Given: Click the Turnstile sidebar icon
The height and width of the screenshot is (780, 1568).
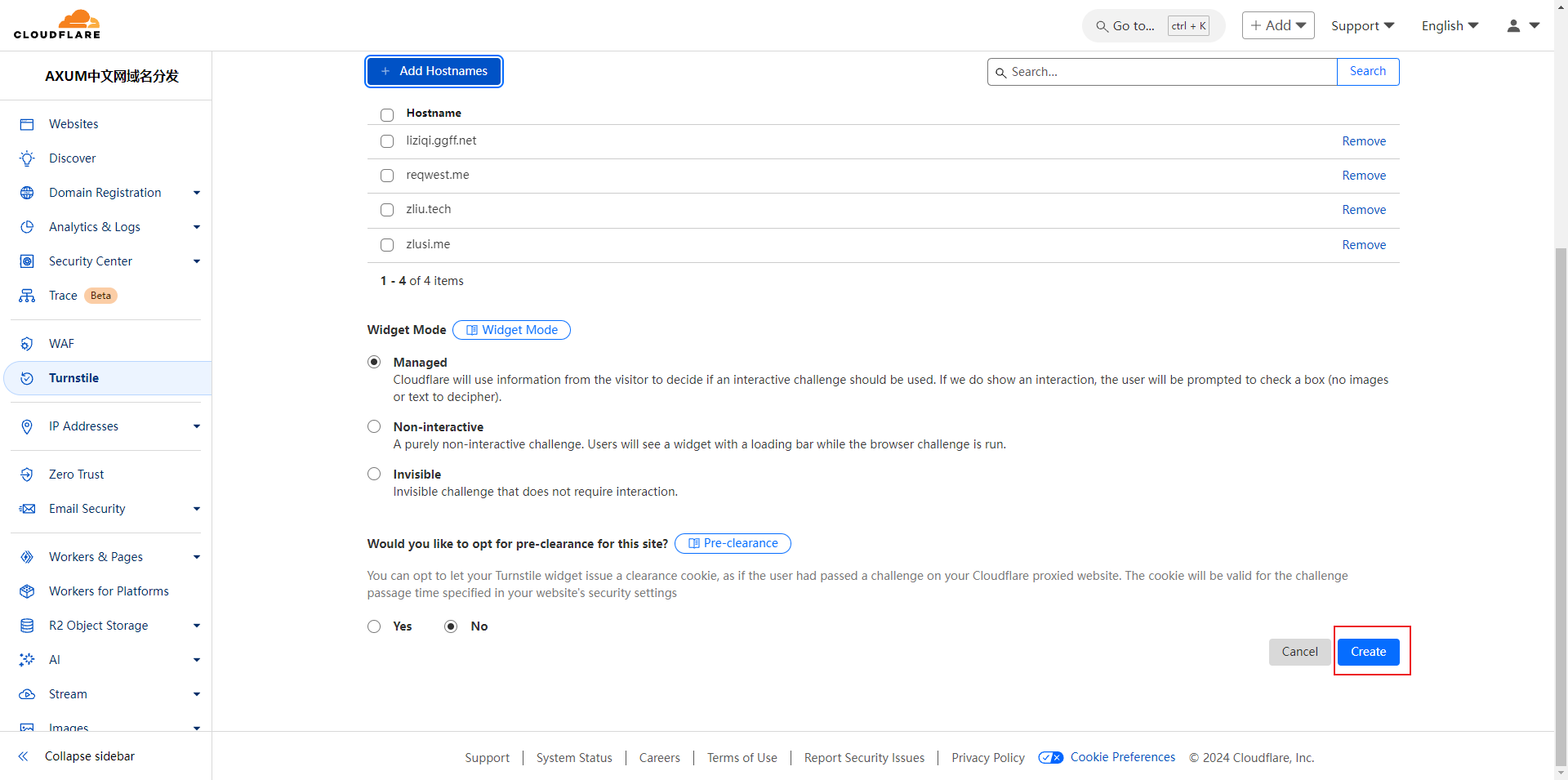Looking at the screenshot, I should coord(27,378).
